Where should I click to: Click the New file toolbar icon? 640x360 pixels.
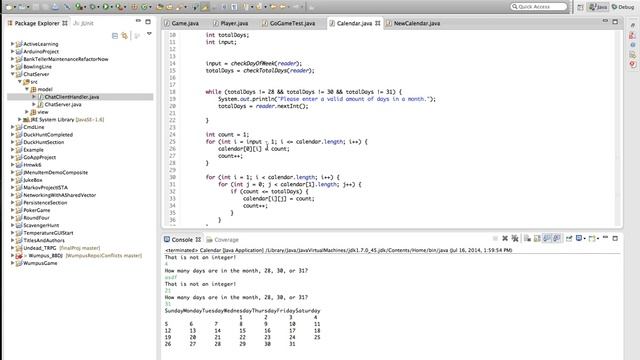[8, 7]
